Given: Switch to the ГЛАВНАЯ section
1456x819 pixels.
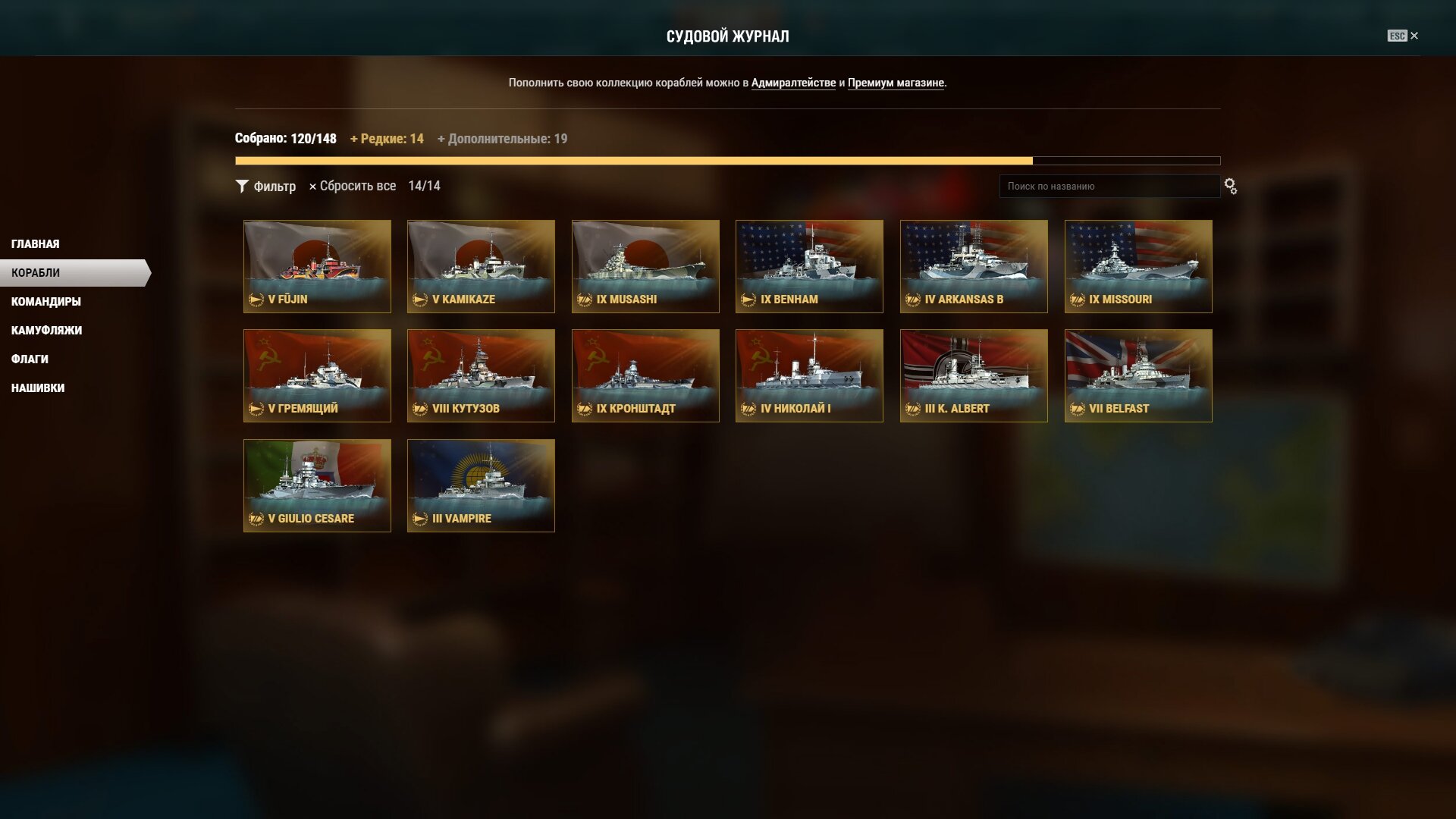Looking at the screenshot, I should pyautogui.click(x=36, y=244).
